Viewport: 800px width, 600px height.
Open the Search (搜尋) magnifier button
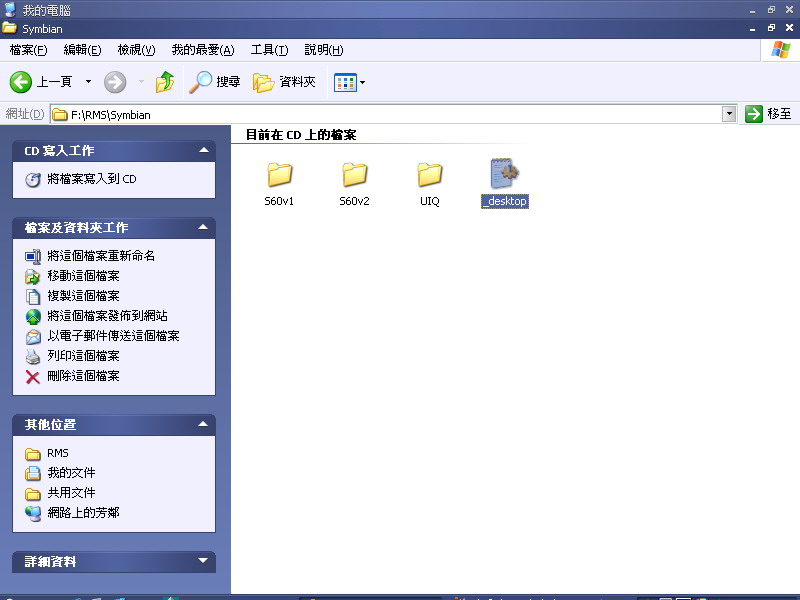point(215,82)
